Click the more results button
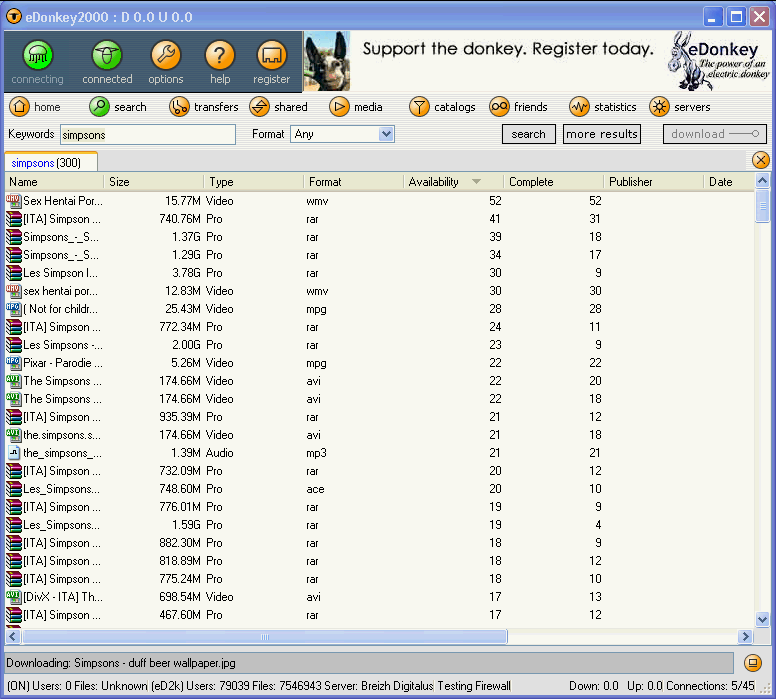Viewport: 776px width, 699px height. point(602,134)
